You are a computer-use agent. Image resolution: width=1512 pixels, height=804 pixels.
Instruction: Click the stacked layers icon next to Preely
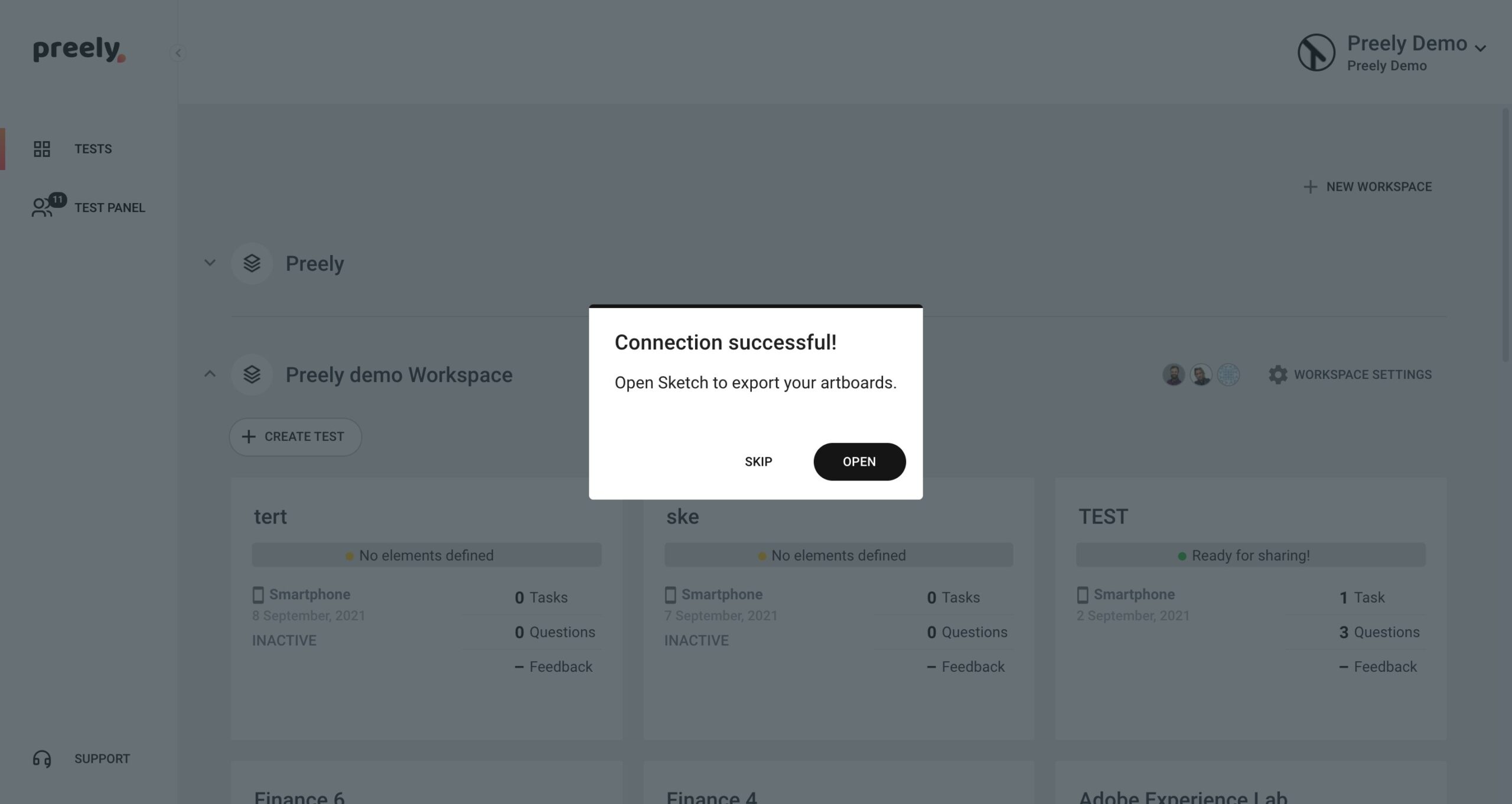pos(251,263)
